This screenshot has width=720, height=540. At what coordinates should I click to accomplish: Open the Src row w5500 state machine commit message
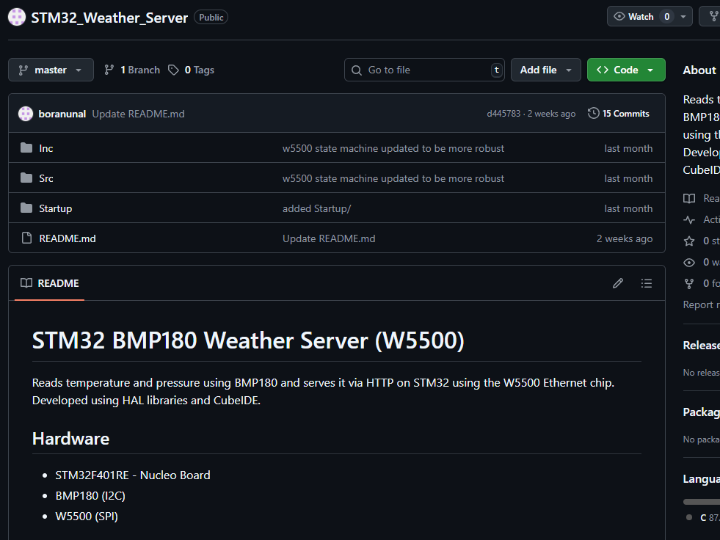tap(393, 178)
